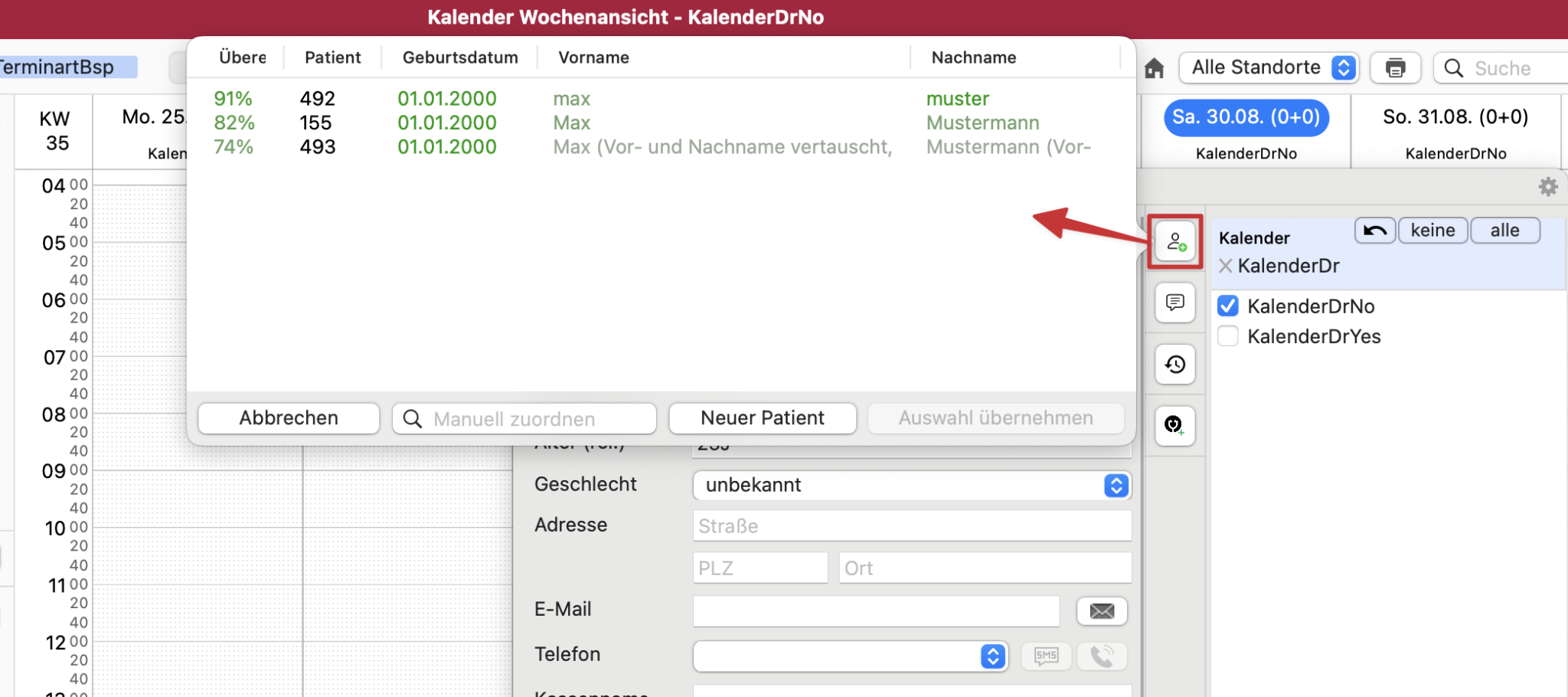Open the Geschlecht dropdown
This screenshot has height=697, width=1568.
point(912,485)
